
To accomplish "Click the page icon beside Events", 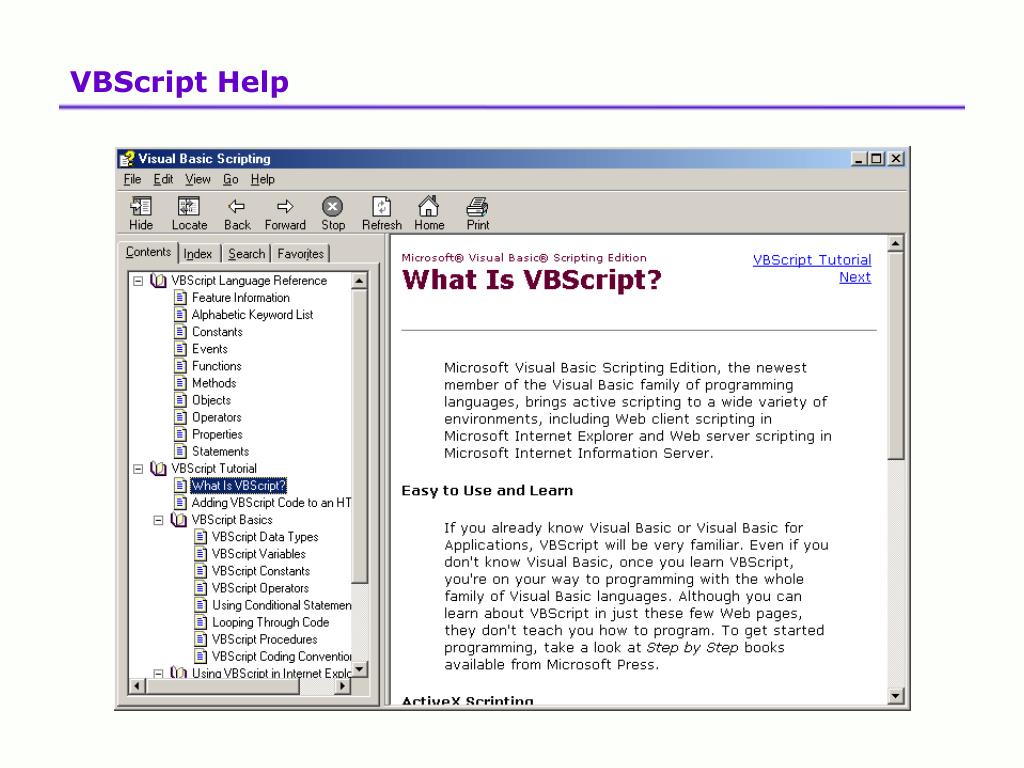I will [181, 349].
